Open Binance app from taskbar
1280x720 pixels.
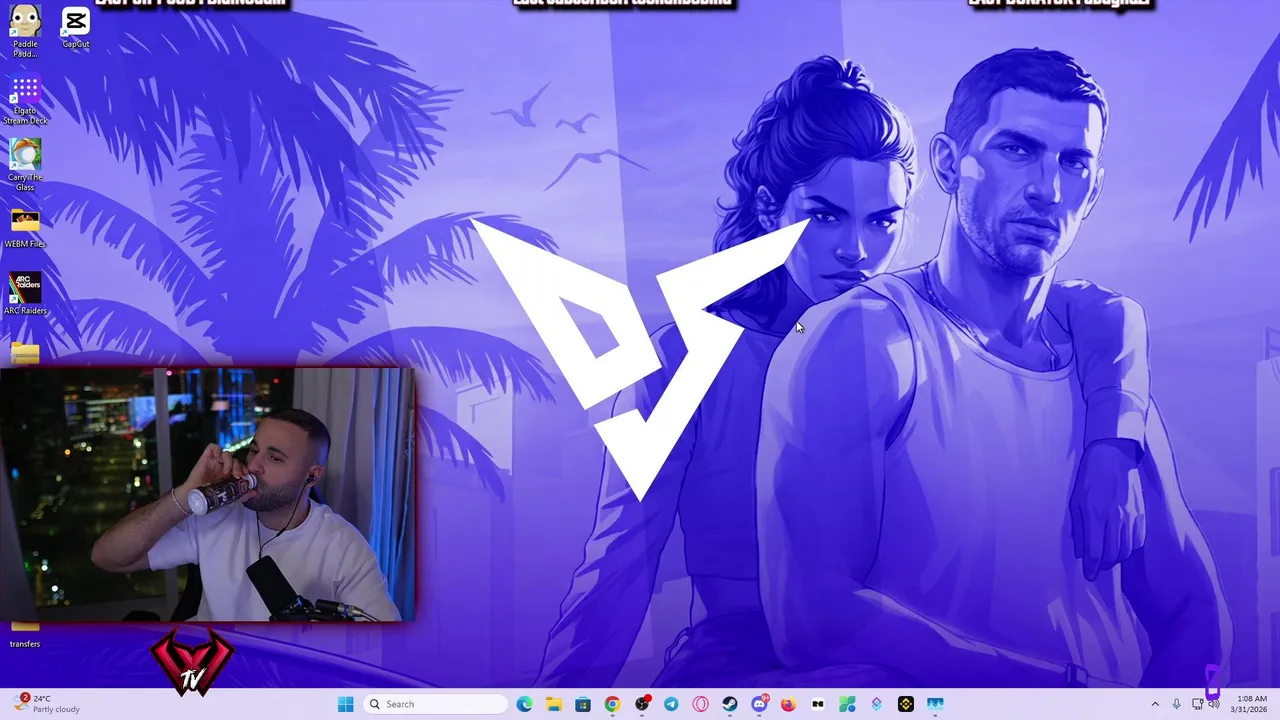coord(906,704)
